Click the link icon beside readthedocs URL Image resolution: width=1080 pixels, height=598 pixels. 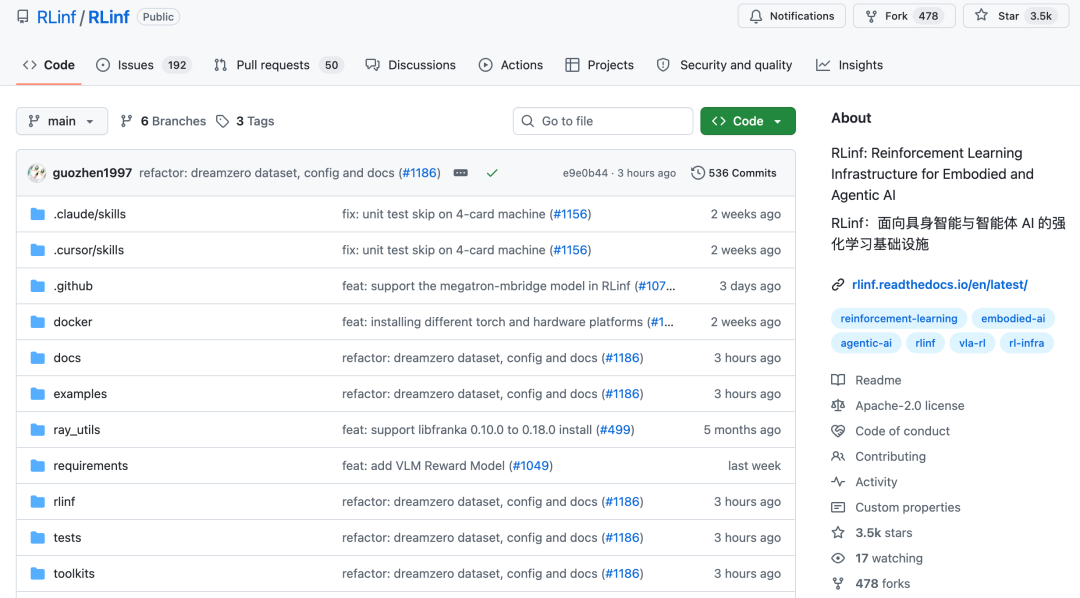(x=838, y=285)
